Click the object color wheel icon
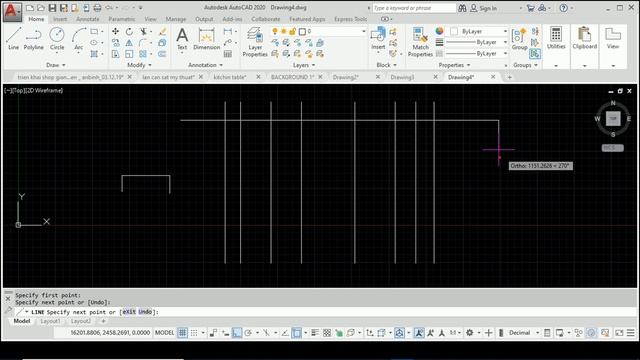The width and height of the screenshot is (640, 360). point(439,31)
